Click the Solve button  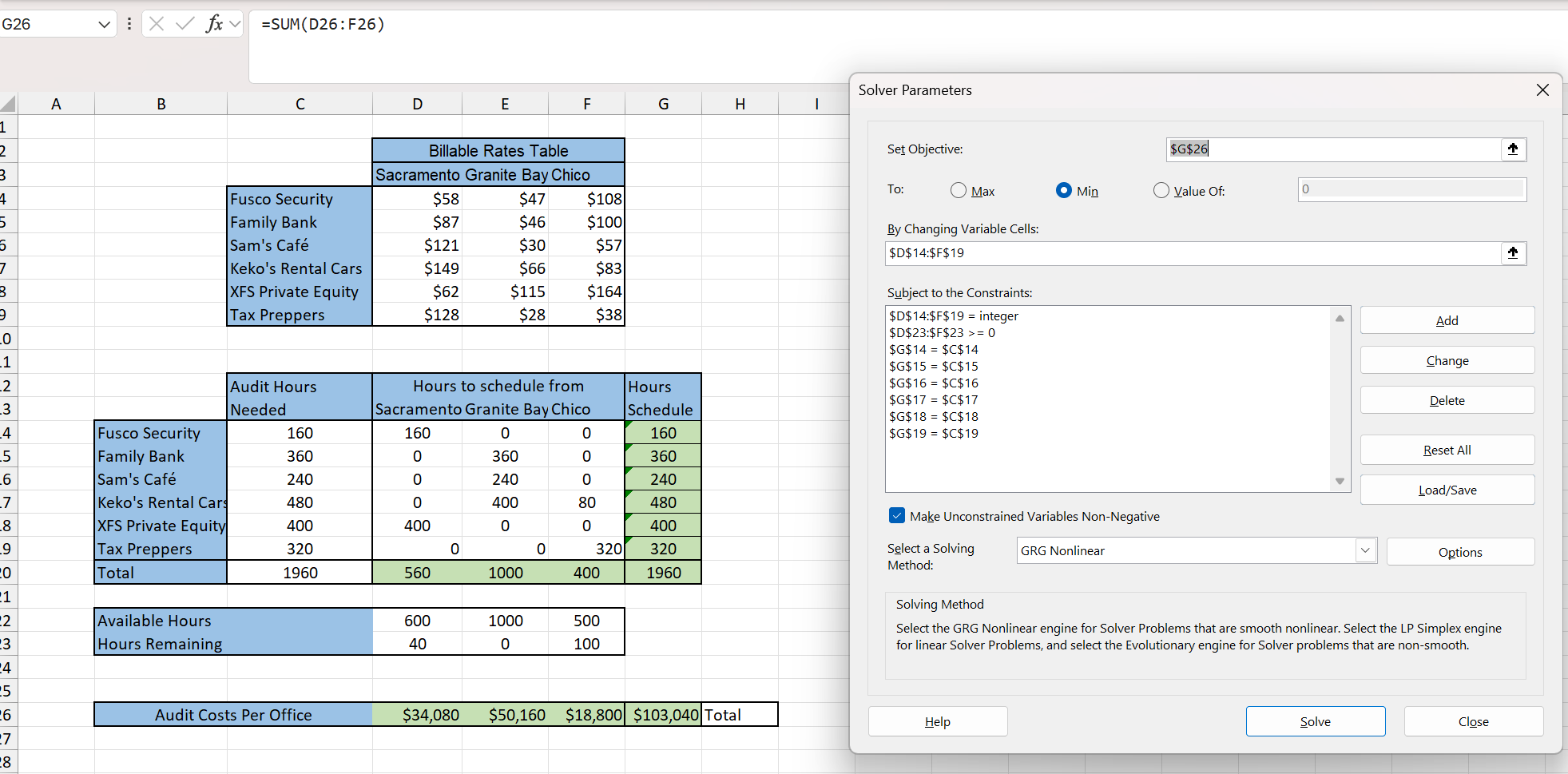1315,721
